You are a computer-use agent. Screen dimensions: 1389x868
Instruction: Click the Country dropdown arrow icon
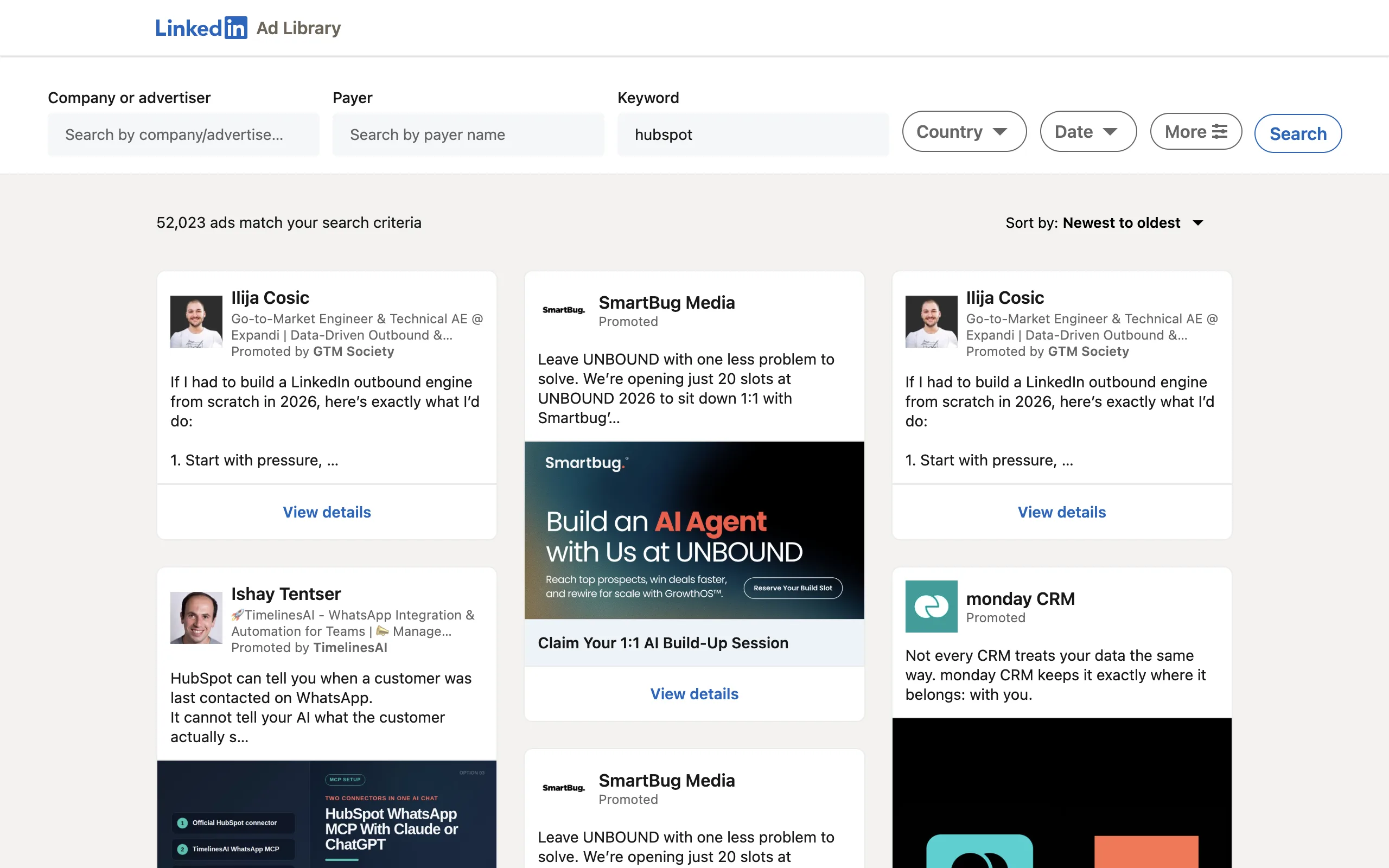tap(1000, 131)
